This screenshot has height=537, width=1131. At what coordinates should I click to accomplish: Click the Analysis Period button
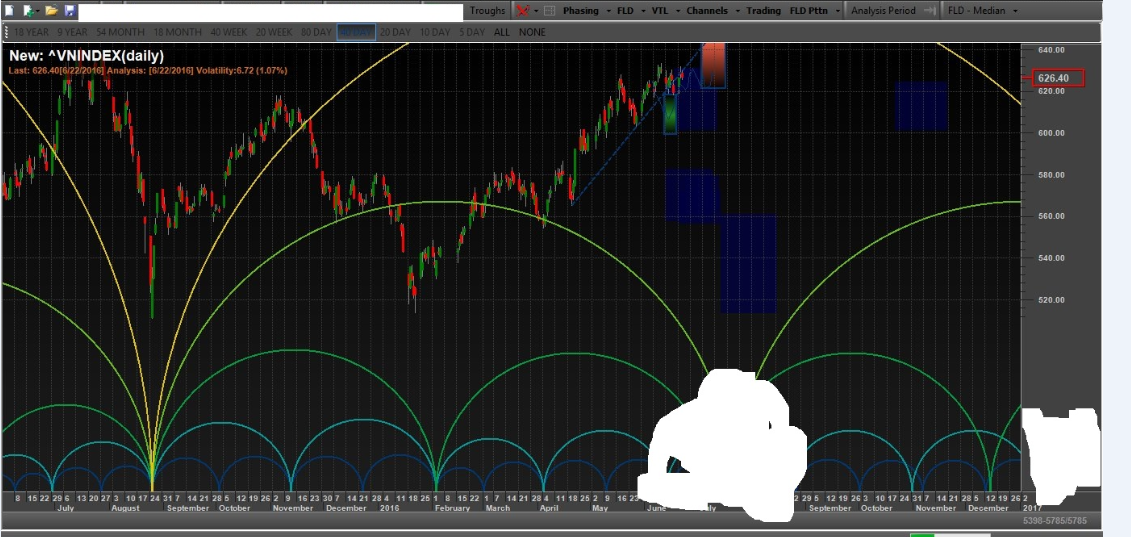[x=883, y=11]
